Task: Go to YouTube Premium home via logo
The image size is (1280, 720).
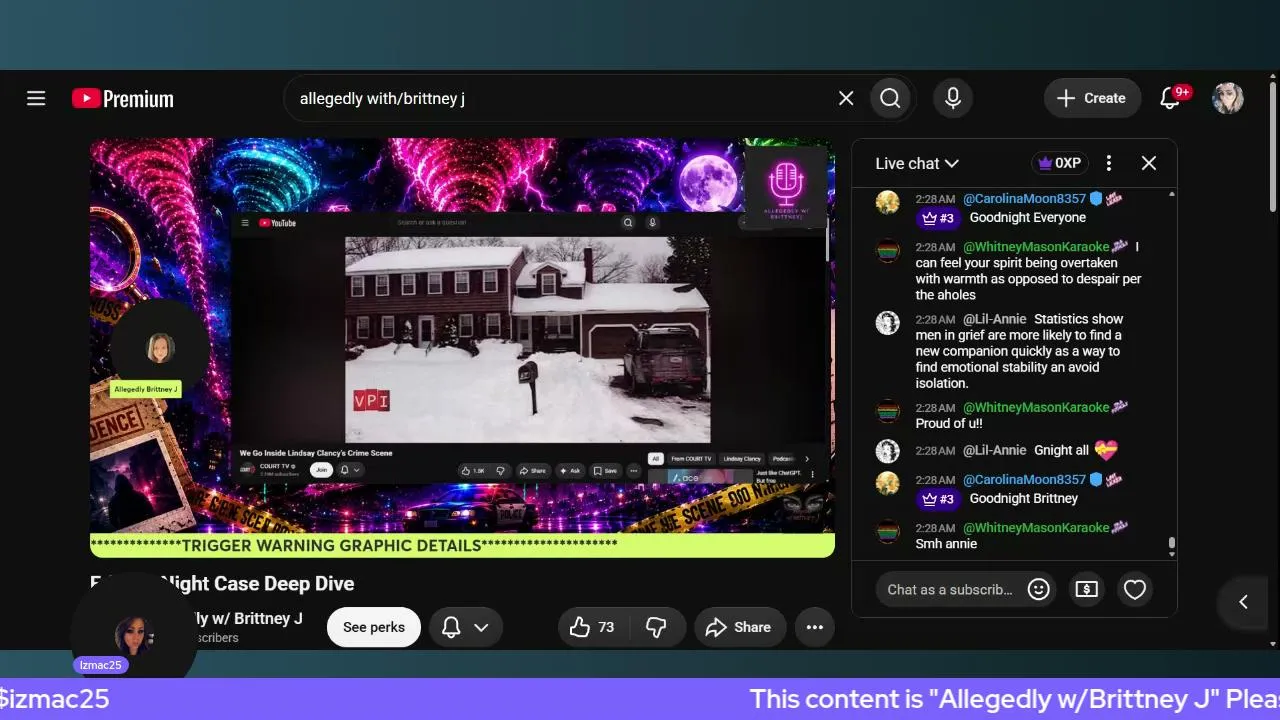Action: (123, 98)
